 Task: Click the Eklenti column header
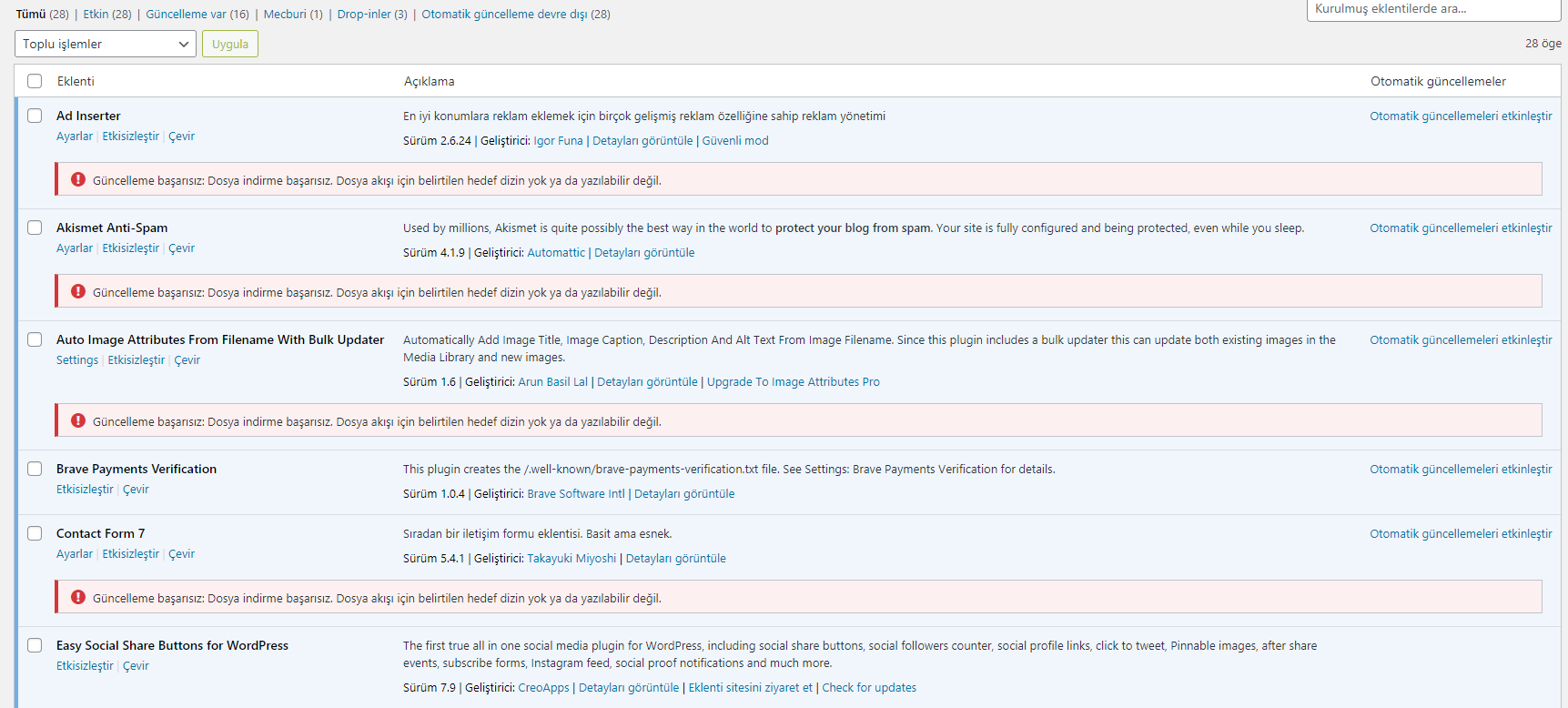point(76,81)
